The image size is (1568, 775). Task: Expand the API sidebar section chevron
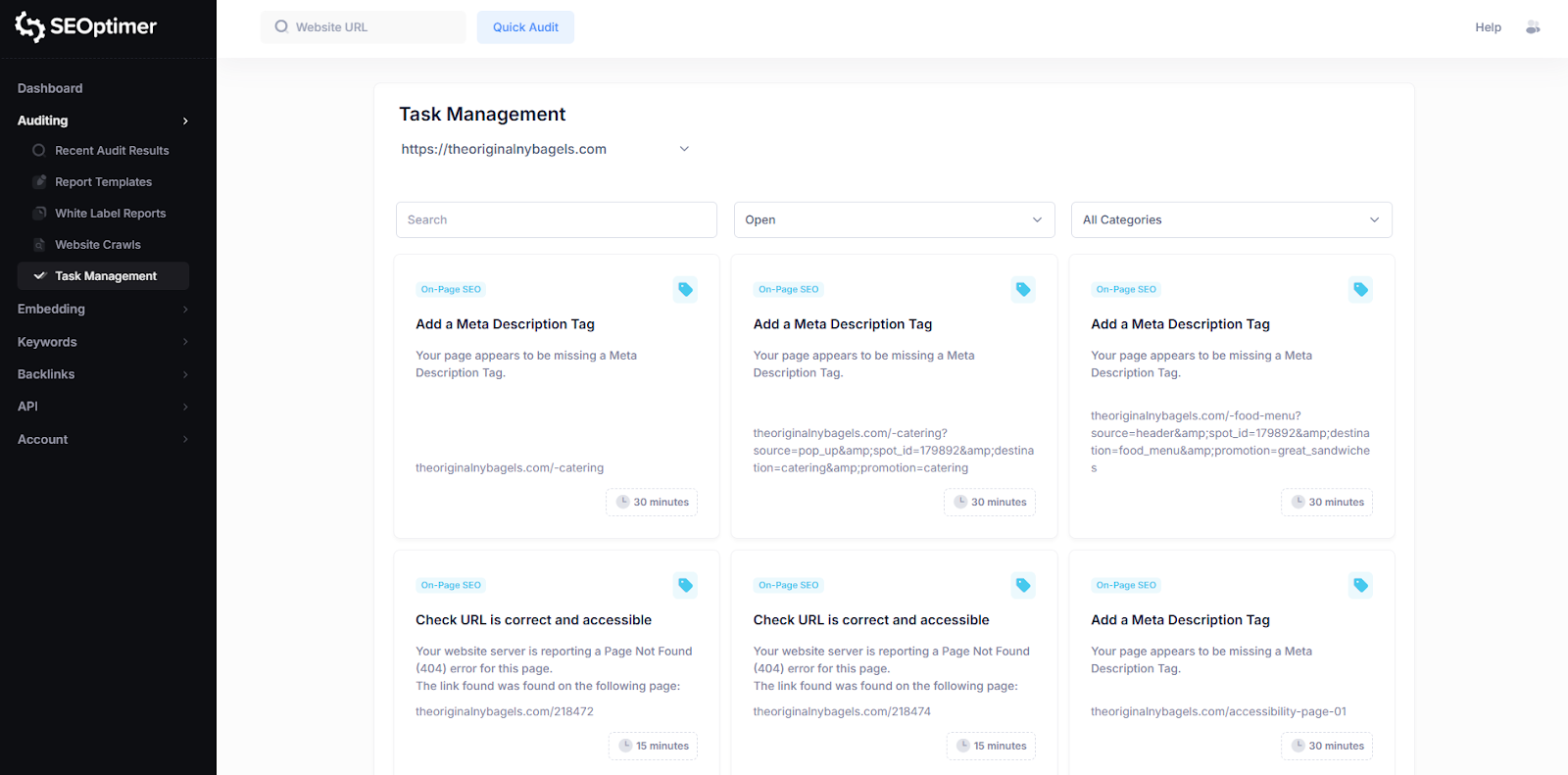coord(185,407)
